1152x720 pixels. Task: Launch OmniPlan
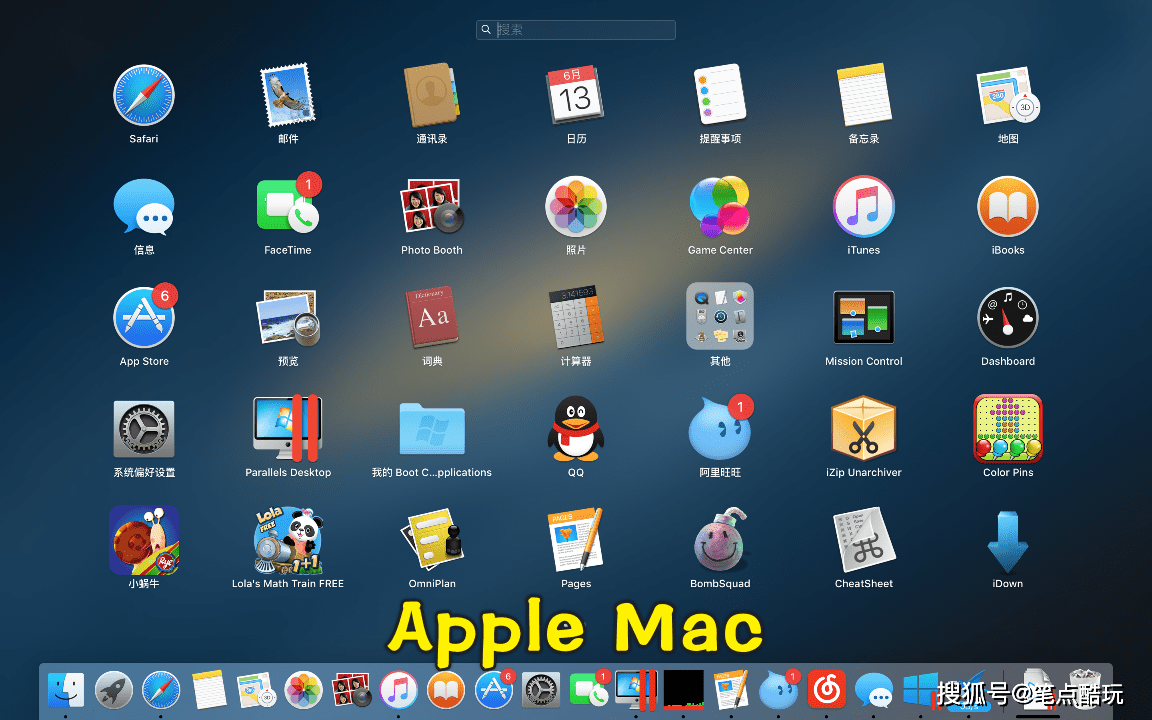click(x=432, y=539)
